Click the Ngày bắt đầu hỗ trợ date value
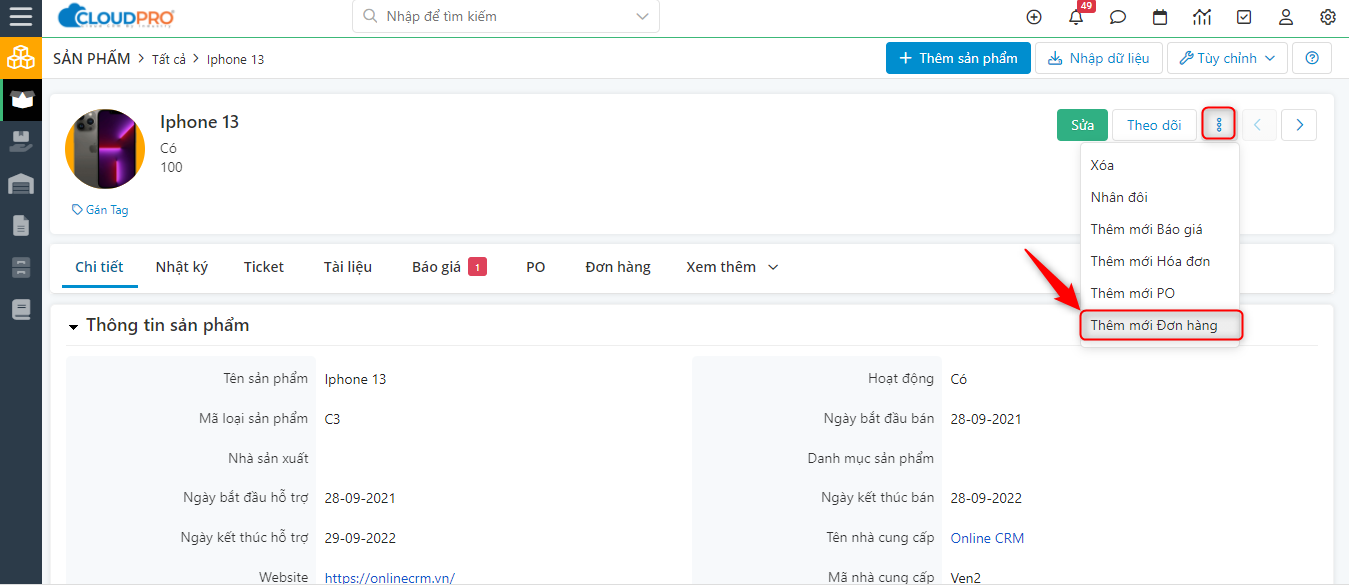1349x585 pixels. click(360, 498)
